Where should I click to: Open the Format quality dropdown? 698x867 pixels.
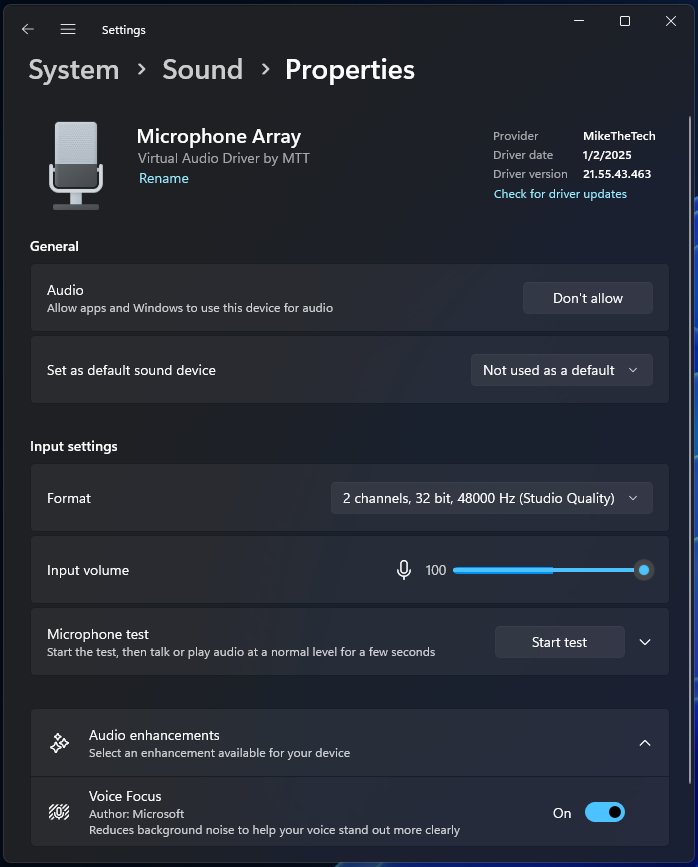[492, 498]
